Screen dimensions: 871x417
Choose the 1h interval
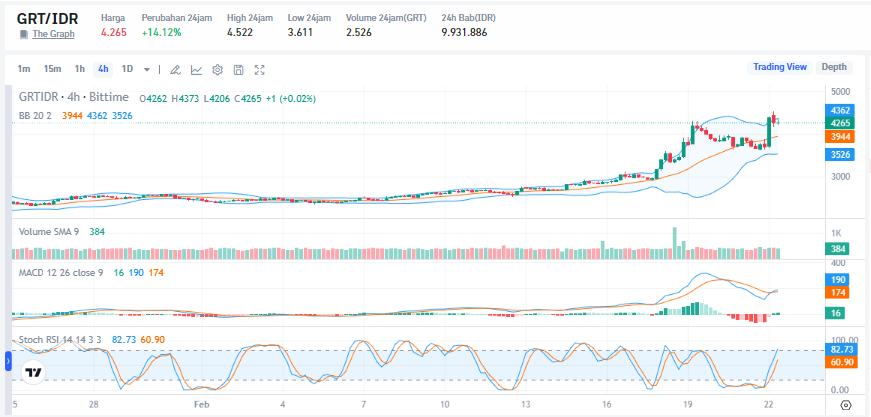79,69
